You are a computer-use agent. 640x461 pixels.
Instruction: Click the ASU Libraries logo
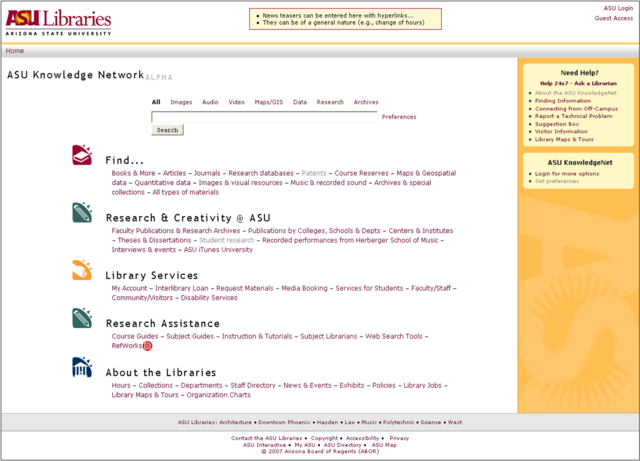(58, 23)
